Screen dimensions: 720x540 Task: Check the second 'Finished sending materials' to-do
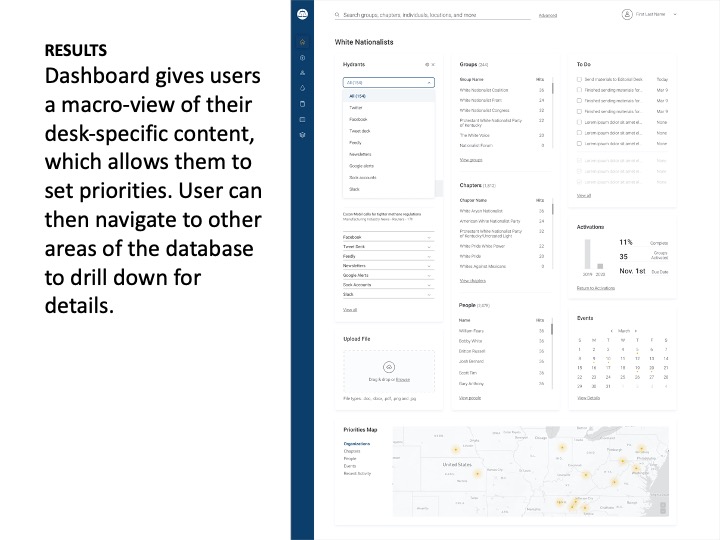(579, 101)
